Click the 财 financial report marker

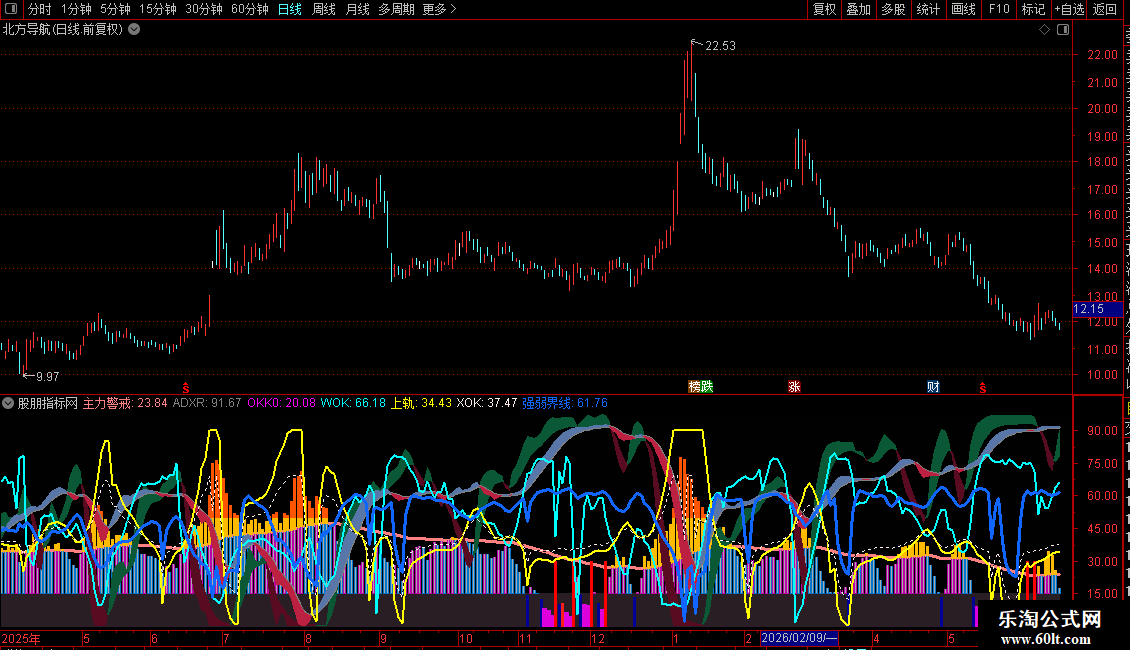click(x=933, y=386)
